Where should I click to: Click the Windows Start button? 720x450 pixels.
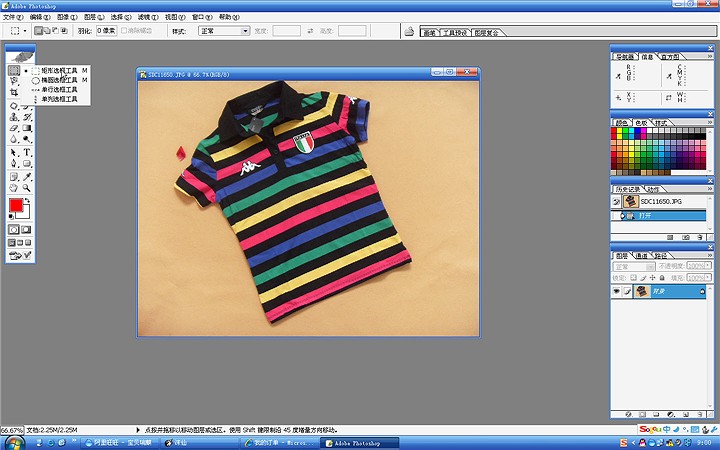click(13, 443)
